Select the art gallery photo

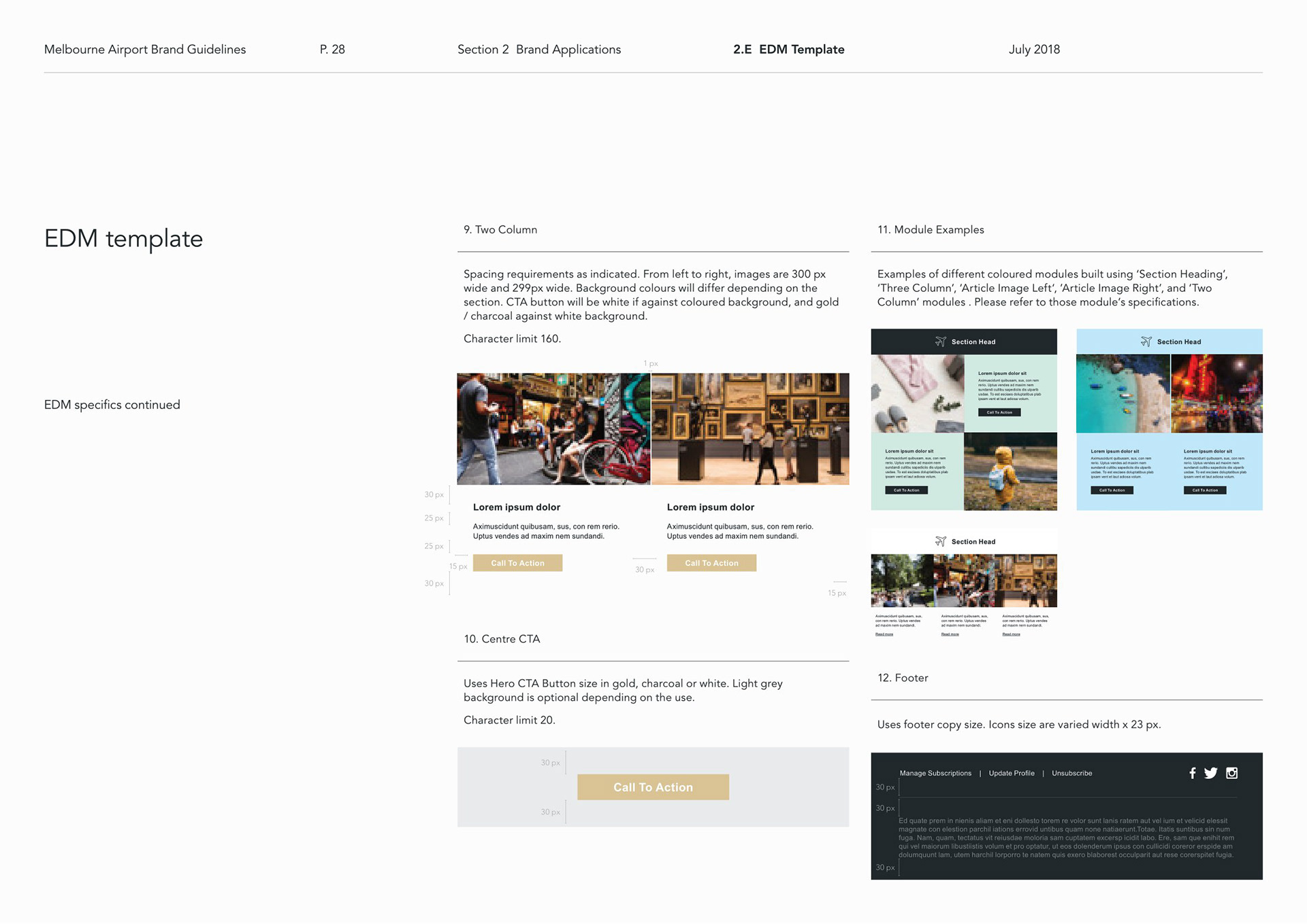[x=750, y=429]
